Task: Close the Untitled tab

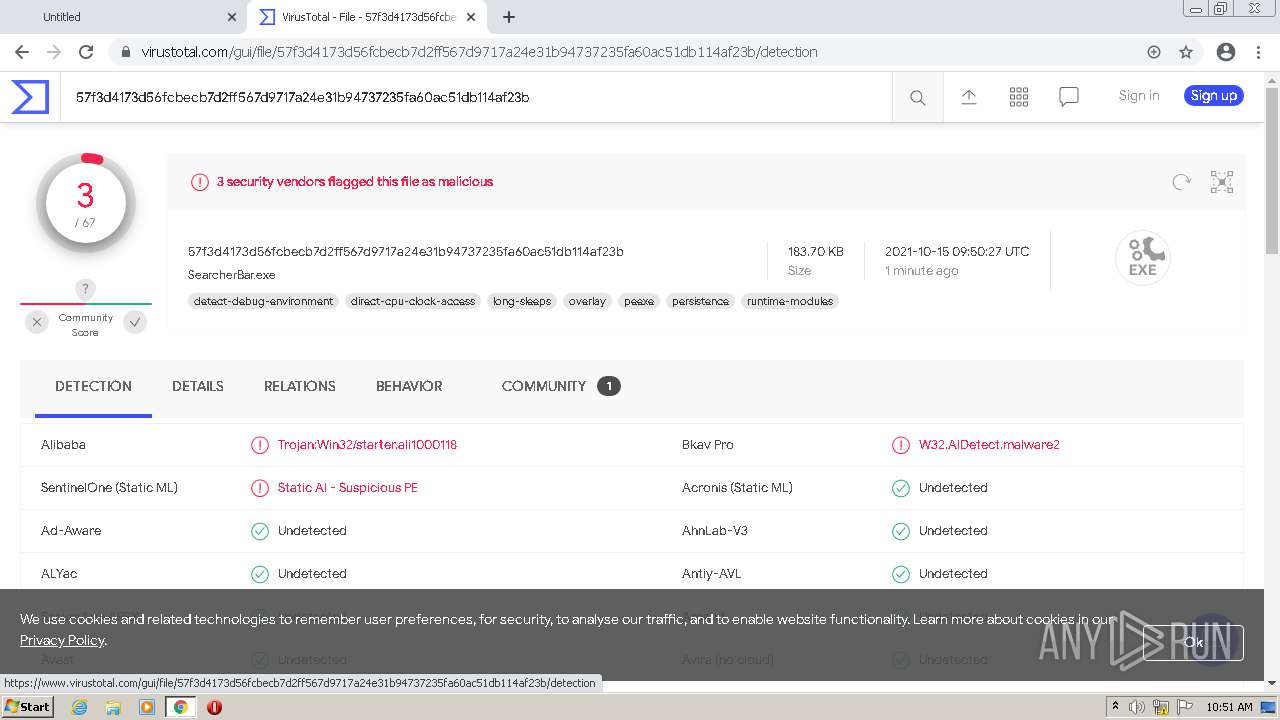Action: (x=232, y=17)
